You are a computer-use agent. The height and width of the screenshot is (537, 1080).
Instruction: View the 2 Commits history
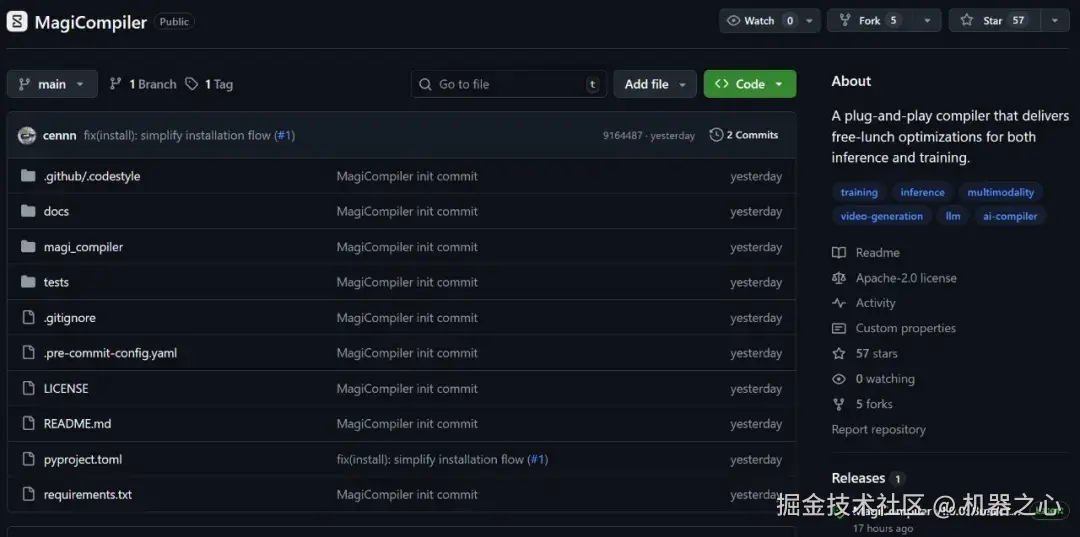pyautogui.click(x=744, y=135)
